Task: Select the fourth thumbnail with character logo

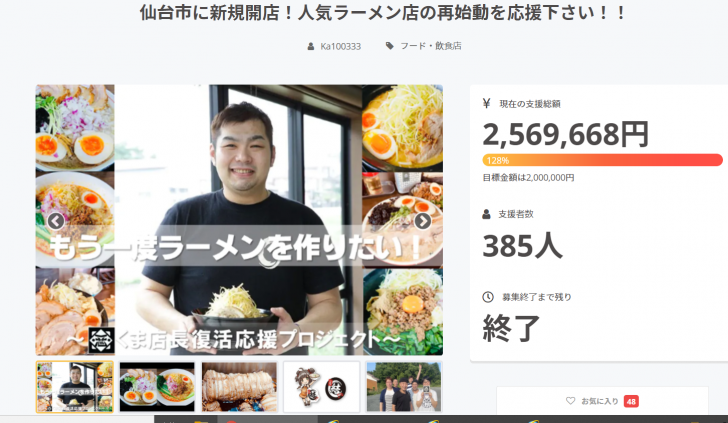Action: 321,387
